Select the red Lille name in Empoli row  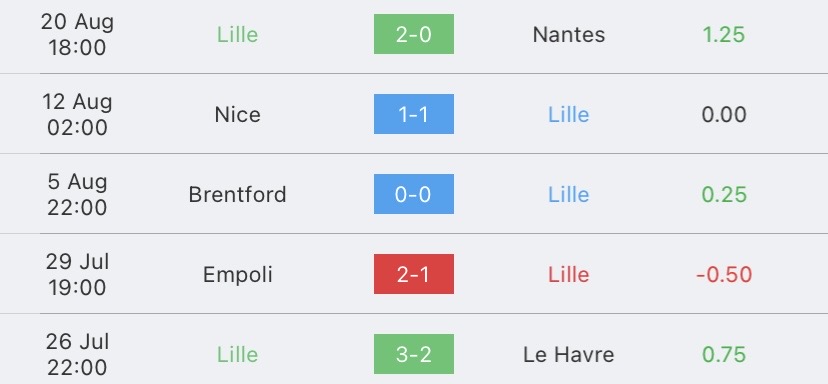pyautogui.click(x=569, y=274)
